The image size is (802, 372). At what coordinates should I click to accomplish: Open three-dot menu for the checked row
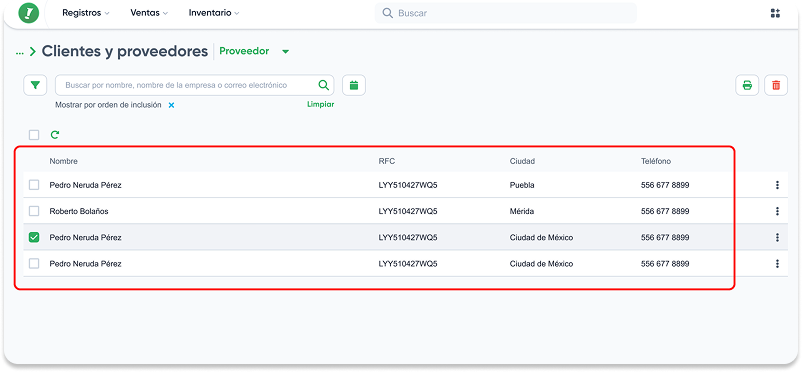tap(777, 237)
